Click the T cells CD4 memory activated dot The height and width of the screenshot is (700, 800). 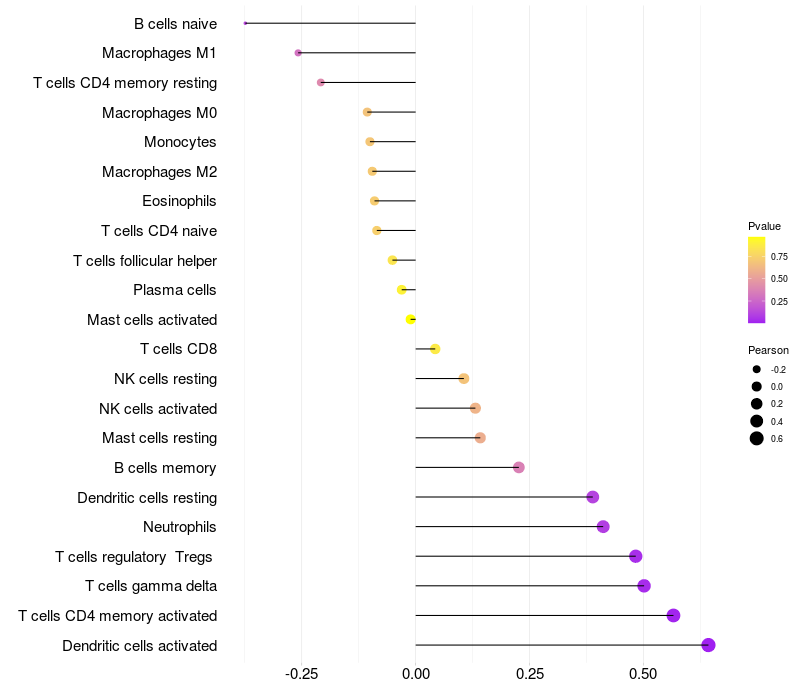click(673, 615)
